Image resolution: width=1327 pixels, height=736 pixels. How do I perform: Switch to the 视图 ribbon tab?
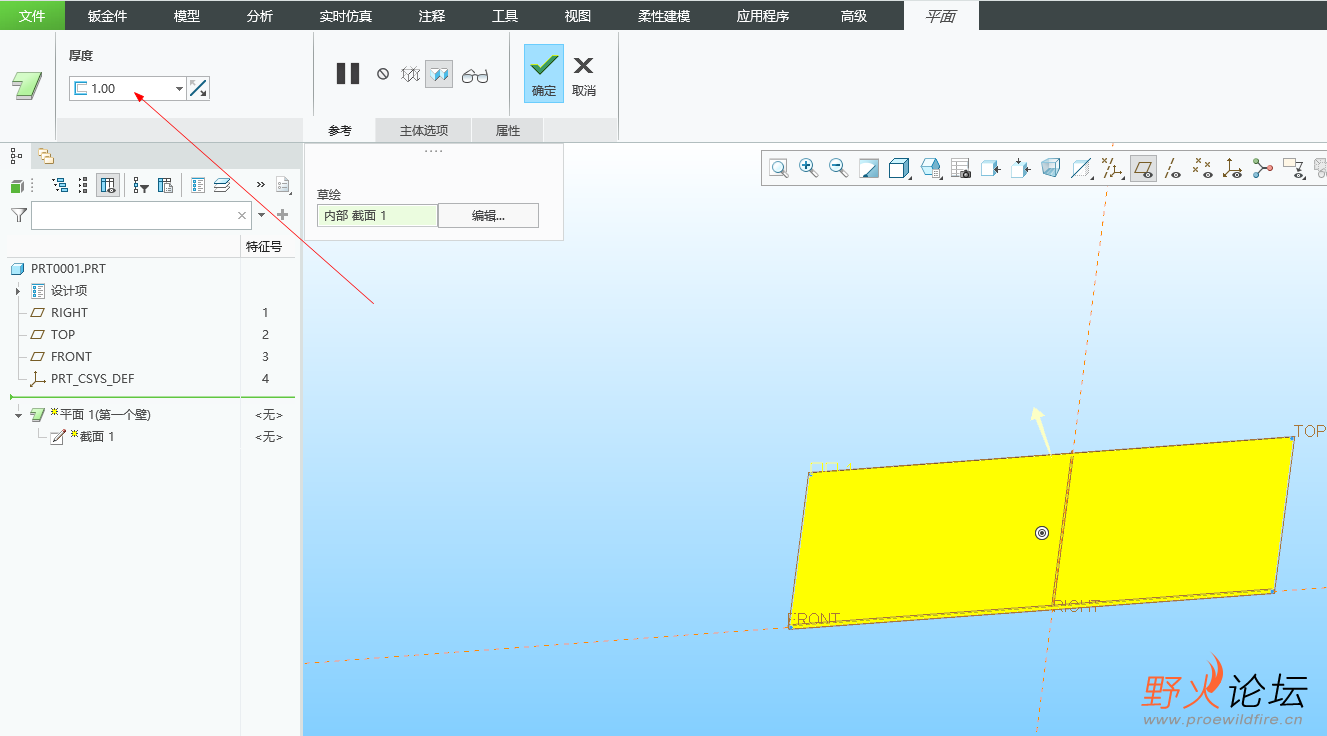[x=578, y=16]
